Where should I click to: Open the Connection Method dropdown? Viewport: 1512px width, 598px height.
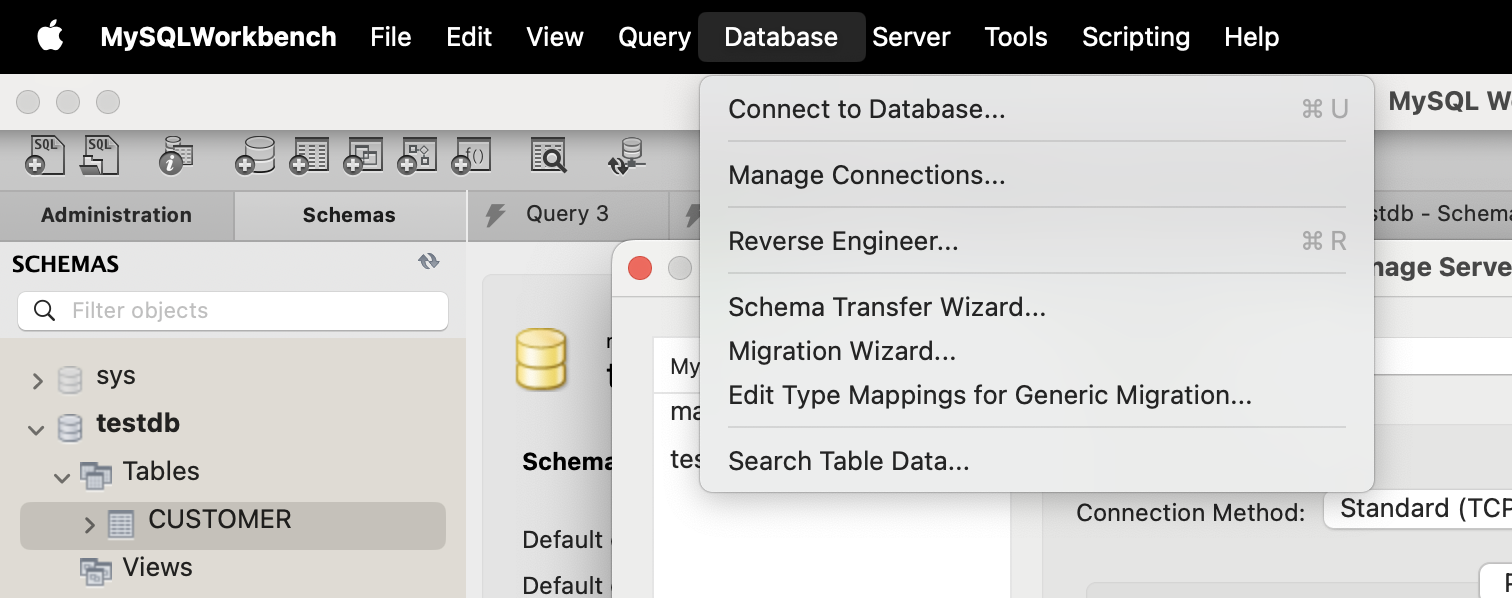coord(1418,509)
